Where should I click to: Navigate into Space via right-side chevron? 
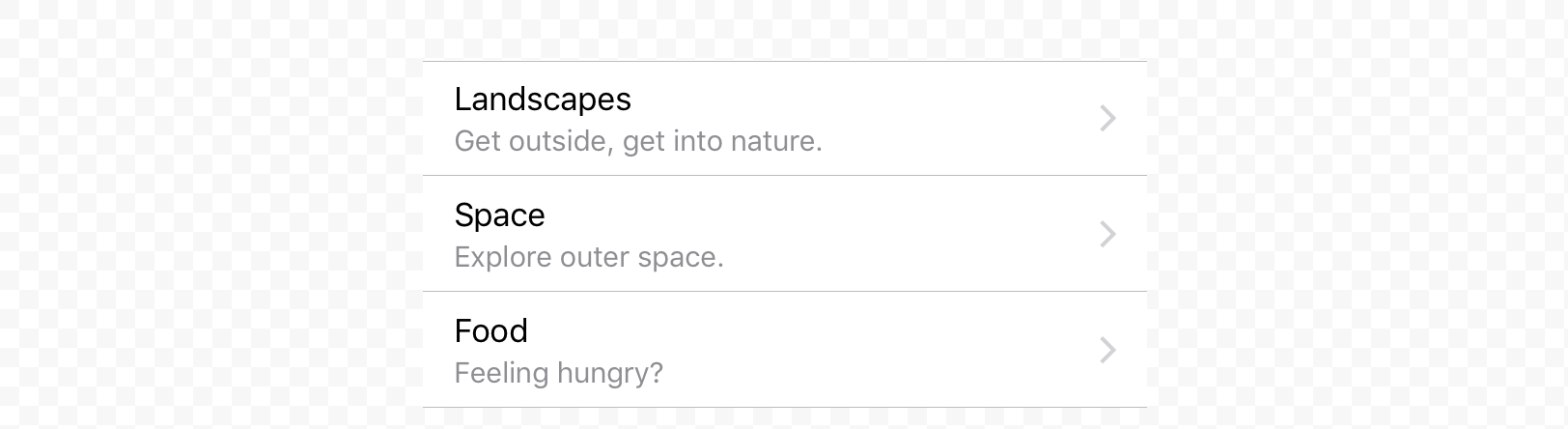coord(1107,235)
